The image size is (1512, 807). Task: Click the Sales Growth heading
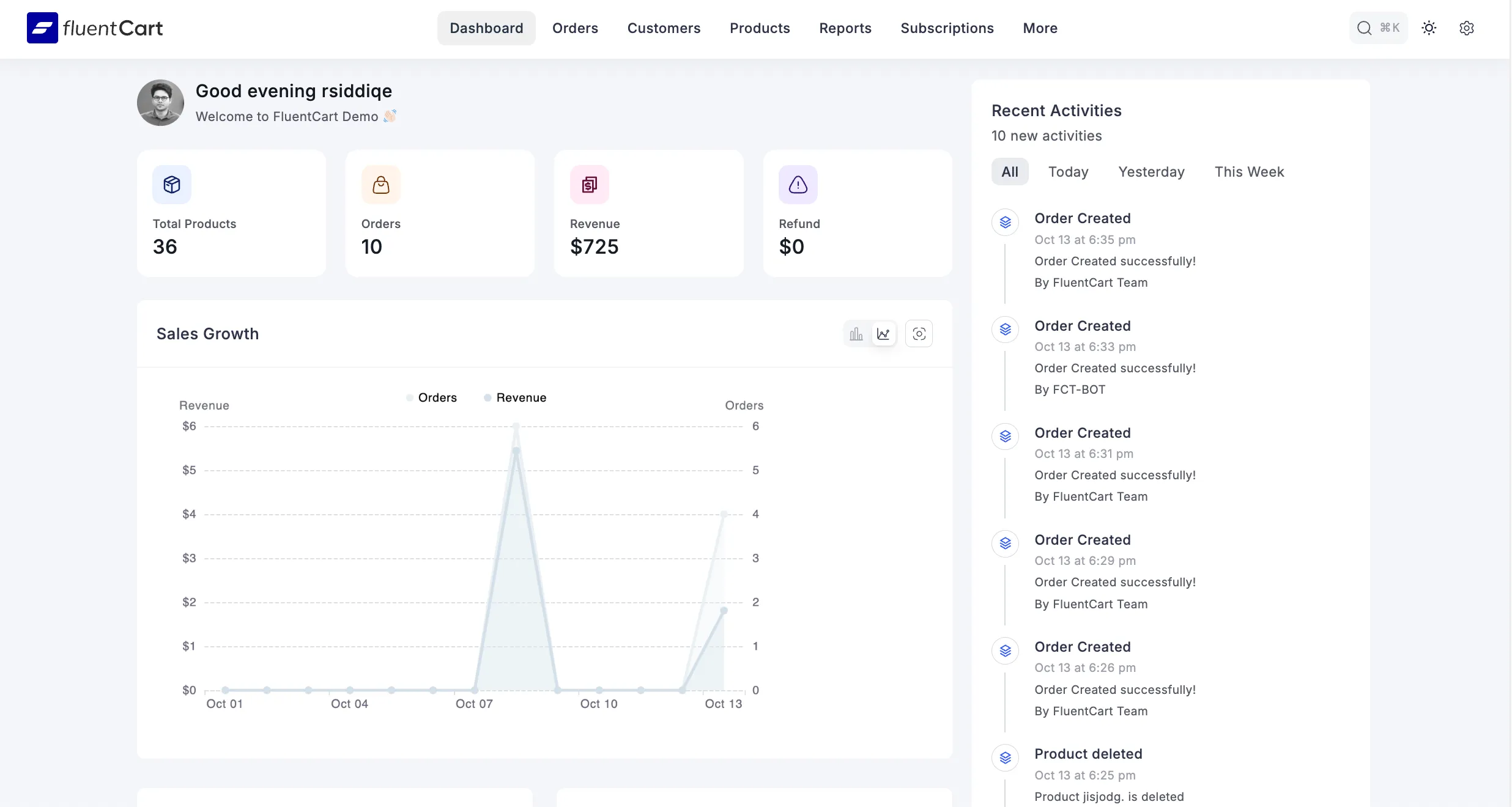coord(207,334)
